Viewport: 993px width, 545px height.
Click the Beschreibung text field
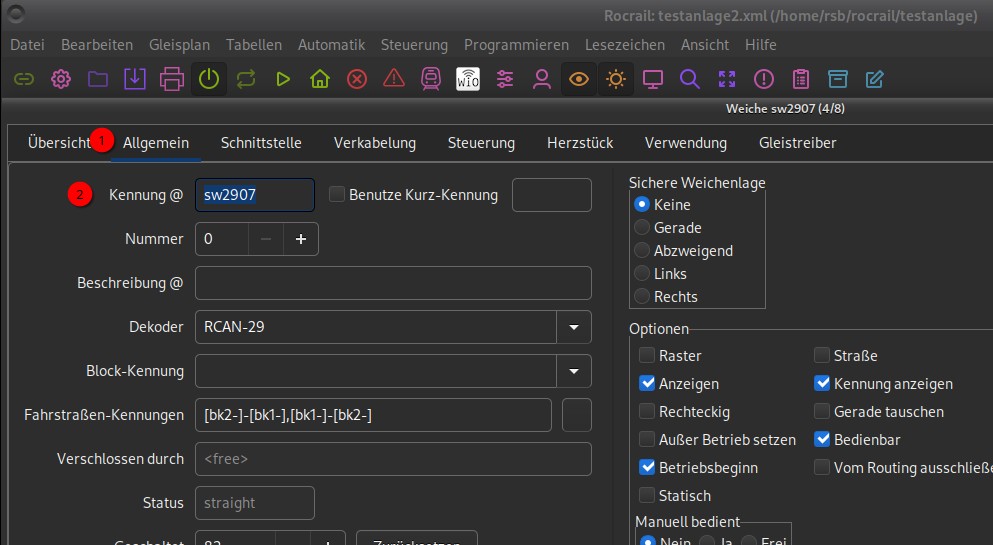(x=393, y=283)
